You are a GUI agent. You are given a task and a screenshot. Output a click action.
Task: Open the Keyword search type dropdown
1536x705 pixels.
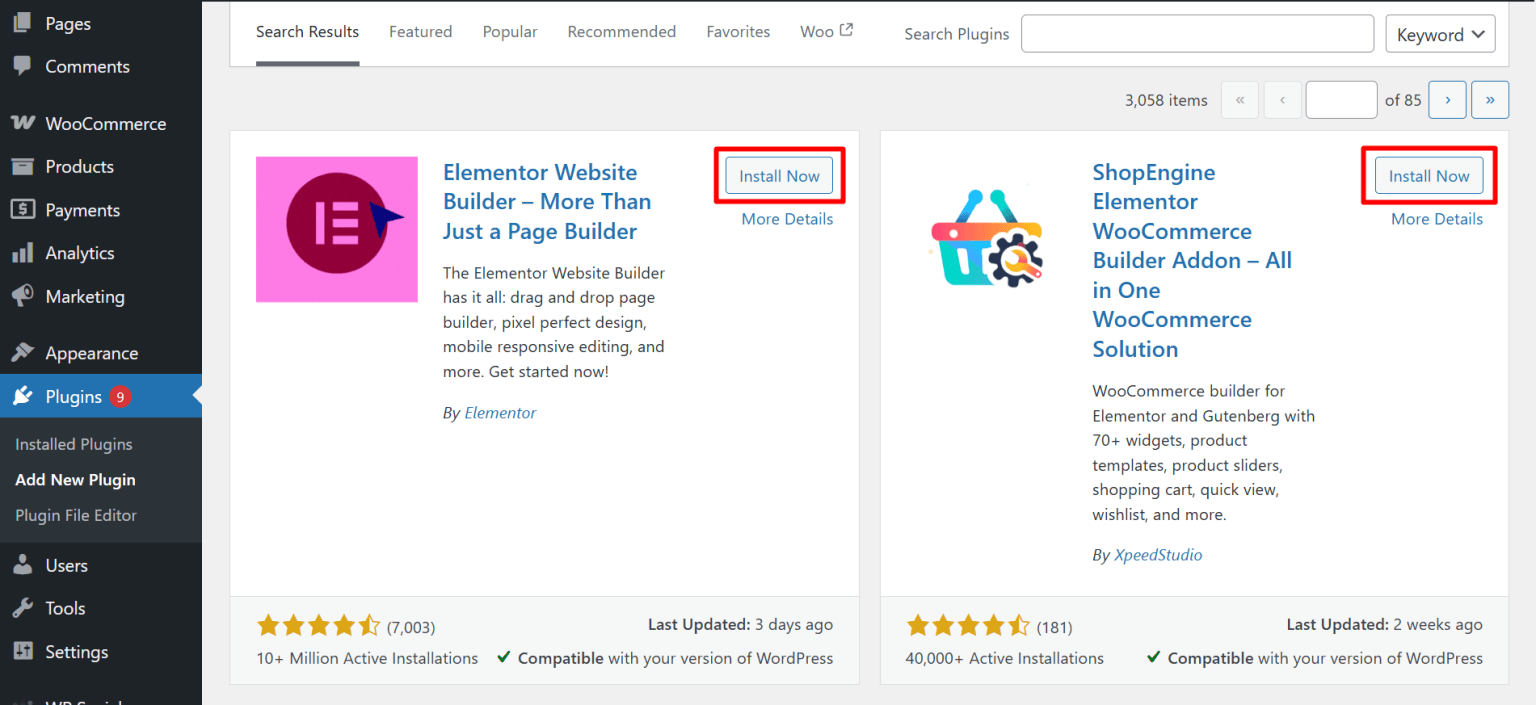pyautogui.click(x=1440, y=33)
